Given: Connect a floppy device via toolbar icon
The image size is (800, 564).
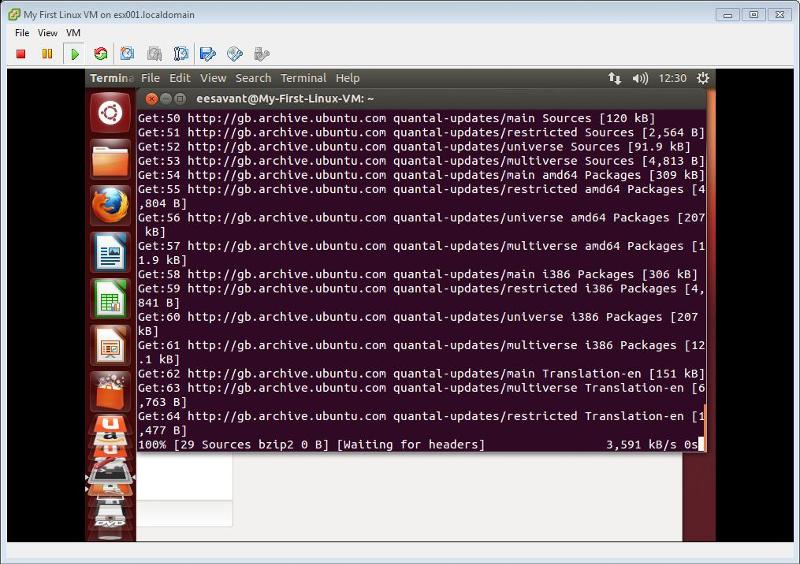Looking at the screenshot, I should click(208, 54).
